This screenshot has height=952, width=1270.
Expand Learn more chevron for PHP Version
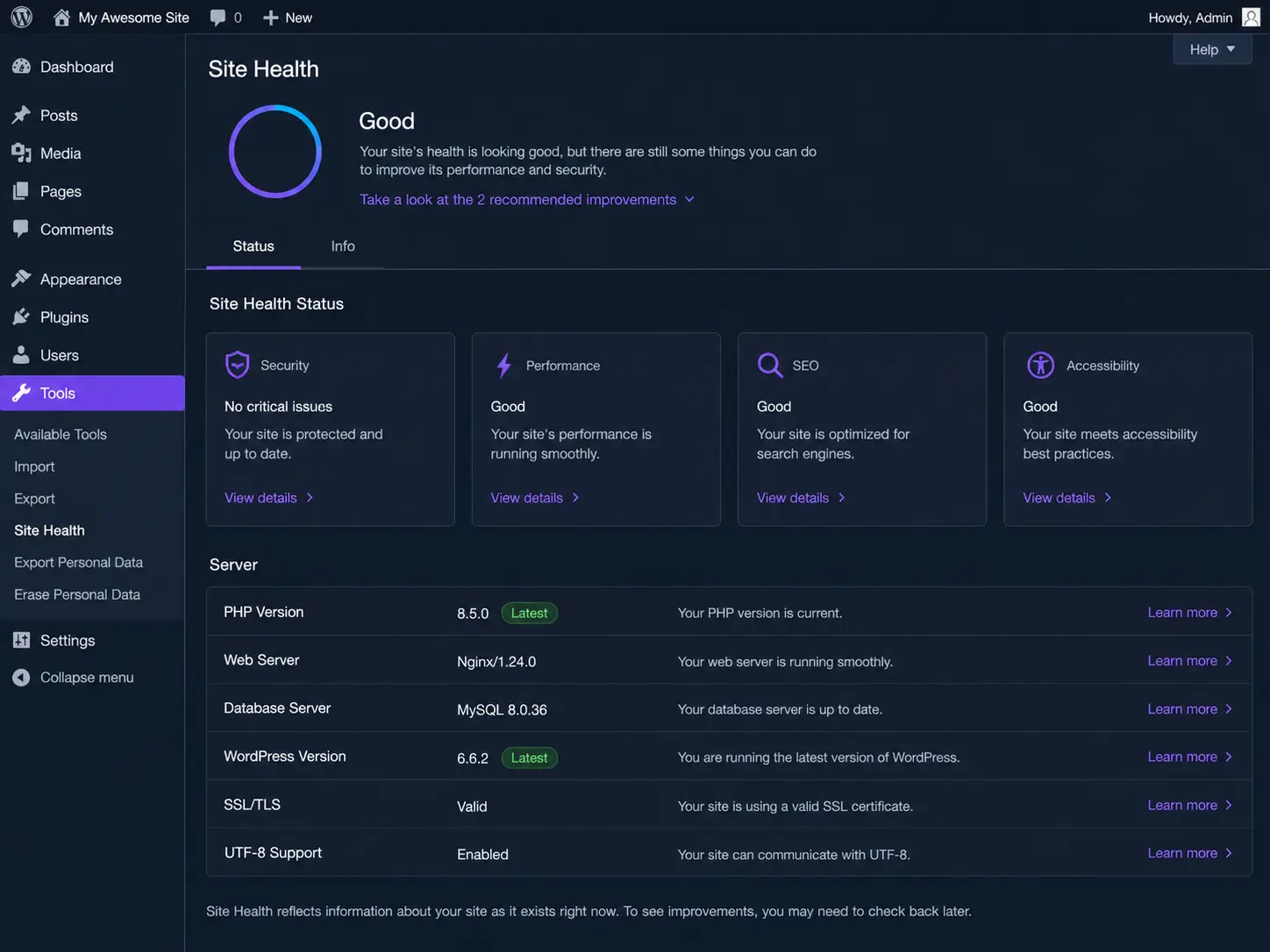1229,613
